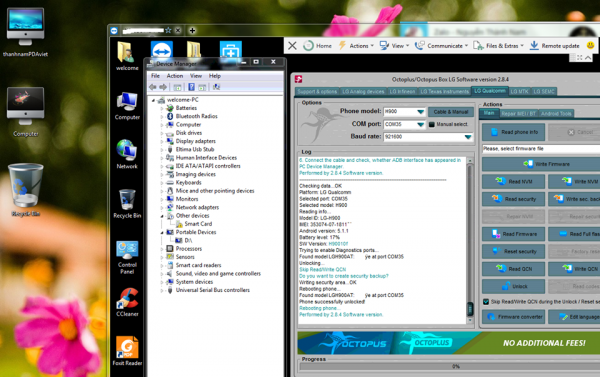Click TeamViewer Home toolbar button

pos(318,46)
